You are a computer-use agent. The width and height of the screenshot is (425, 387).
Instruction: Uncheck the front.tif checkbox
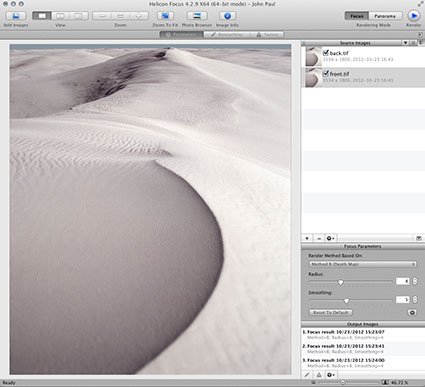point(326,73)
